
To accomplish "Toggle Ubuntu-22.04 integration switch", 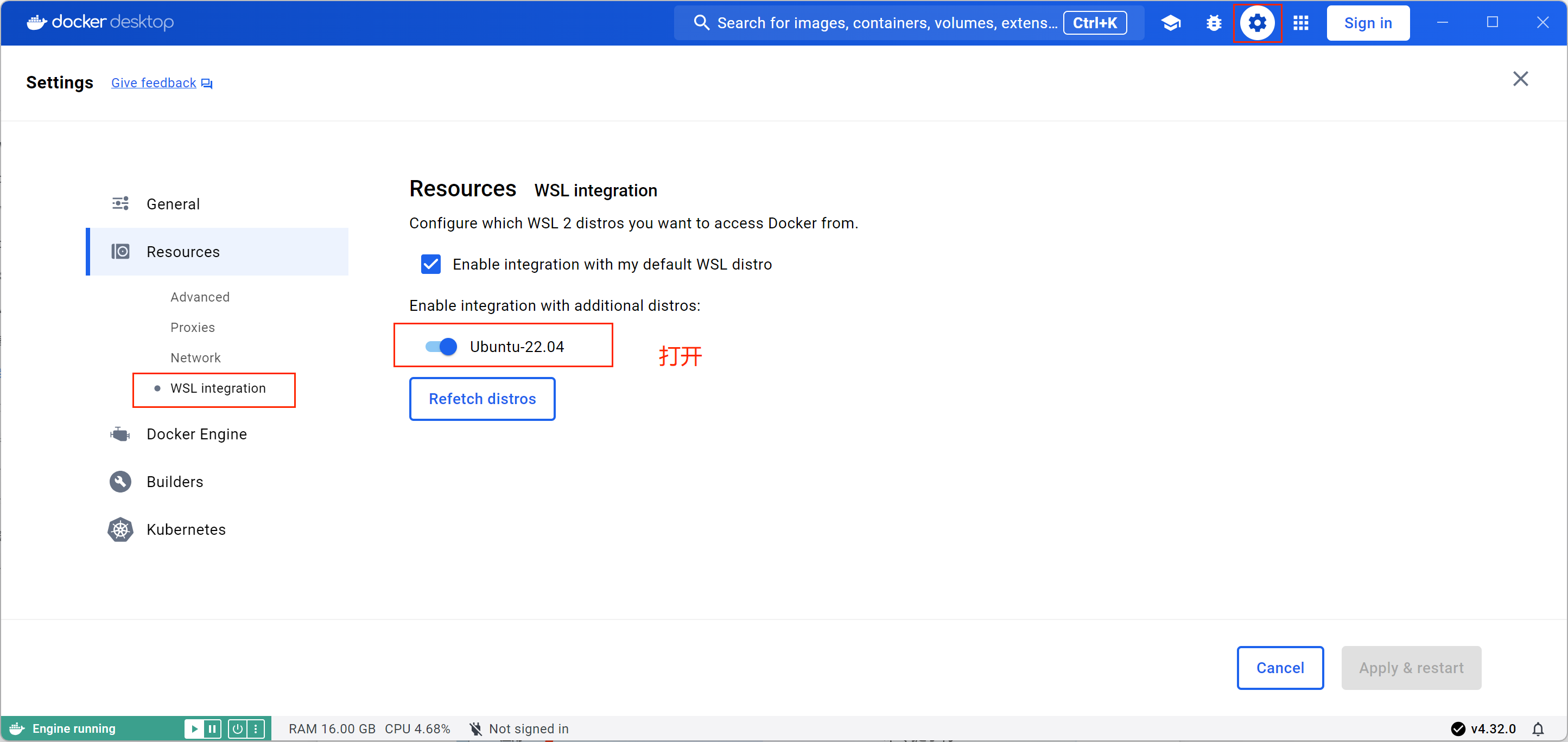I will pyautogui.click(x=441, y=347).
